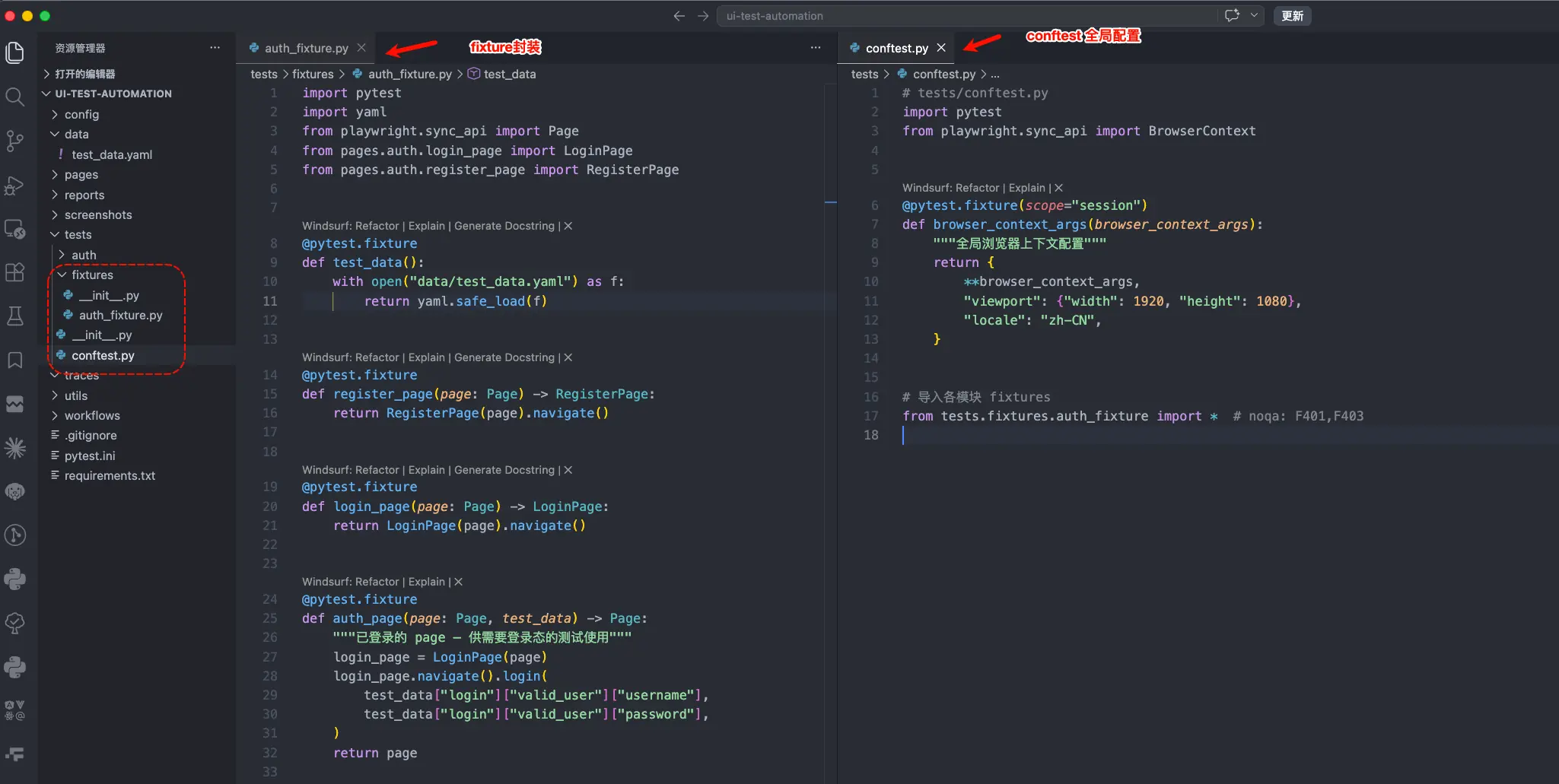Screen dimensions: 1559x784
Task: Click the asterisk-shaped icon in activity bar
Action: coord(14,448)
